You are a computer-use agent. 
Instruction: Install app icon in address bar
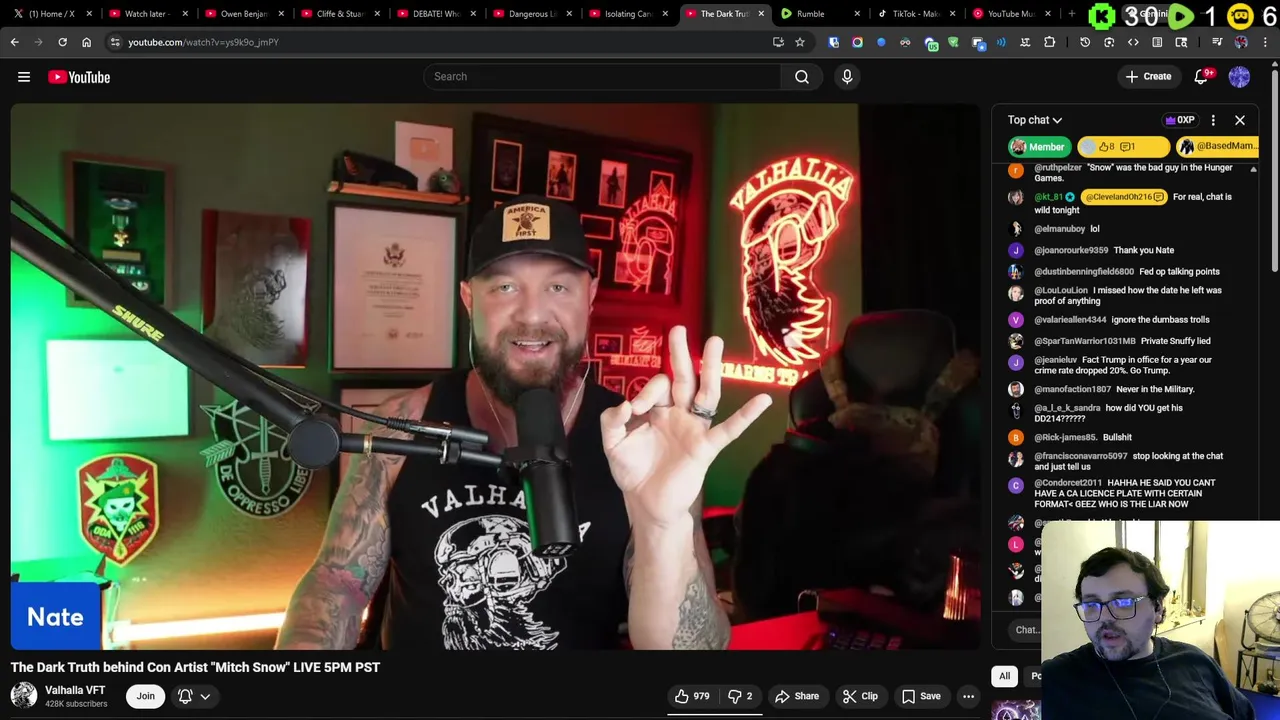pos(778,42)
